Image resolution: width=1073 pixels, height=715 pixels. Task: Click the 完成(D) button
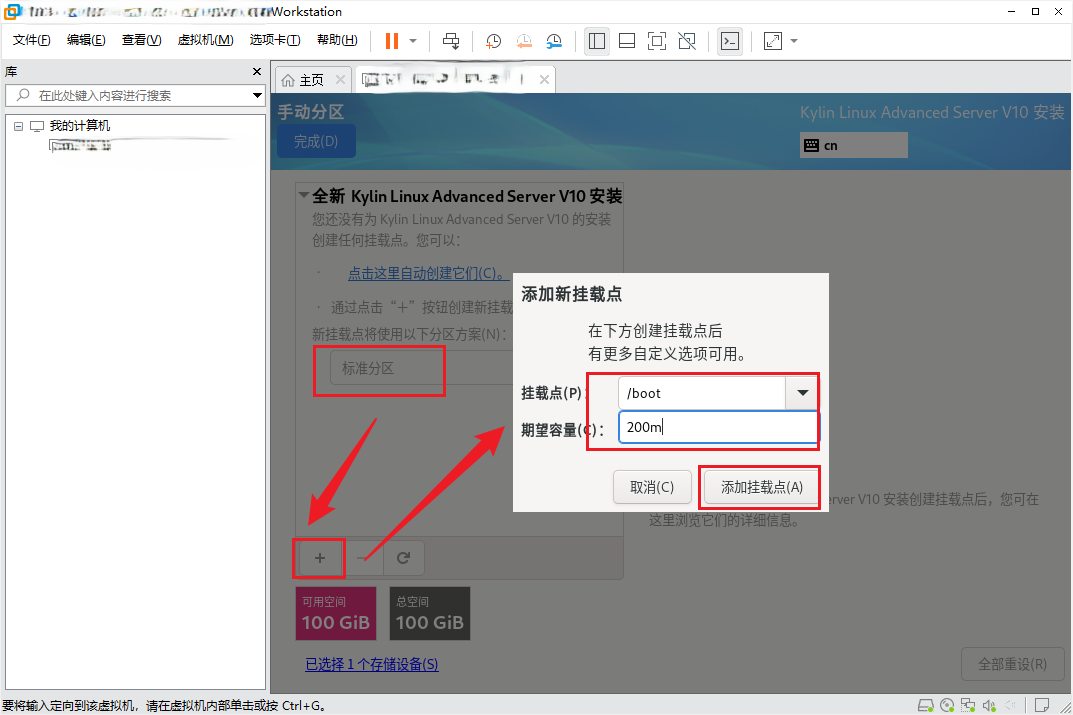click(x=316, y=141)
